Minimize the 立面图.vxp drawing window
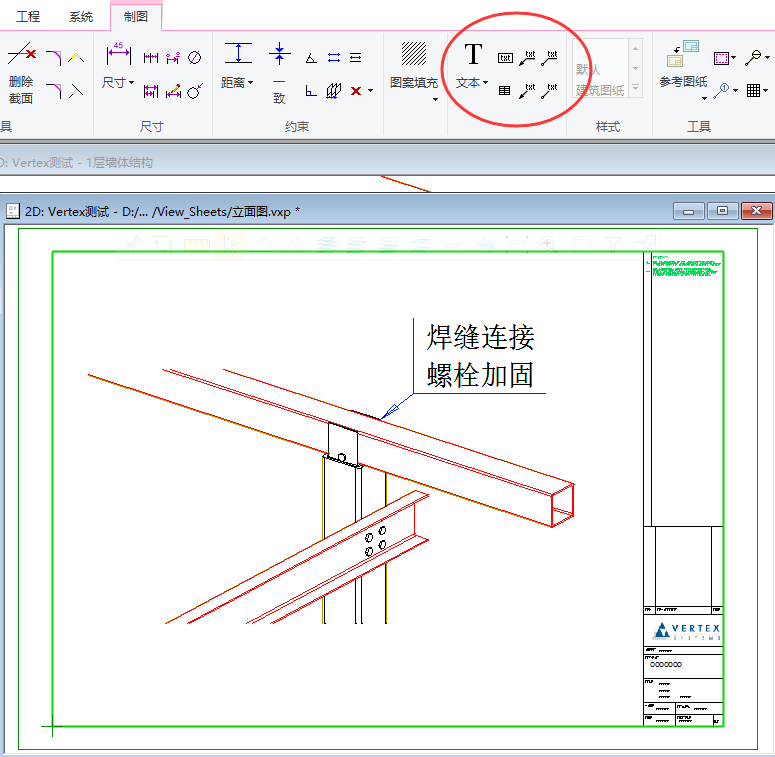 pos(689,211)
